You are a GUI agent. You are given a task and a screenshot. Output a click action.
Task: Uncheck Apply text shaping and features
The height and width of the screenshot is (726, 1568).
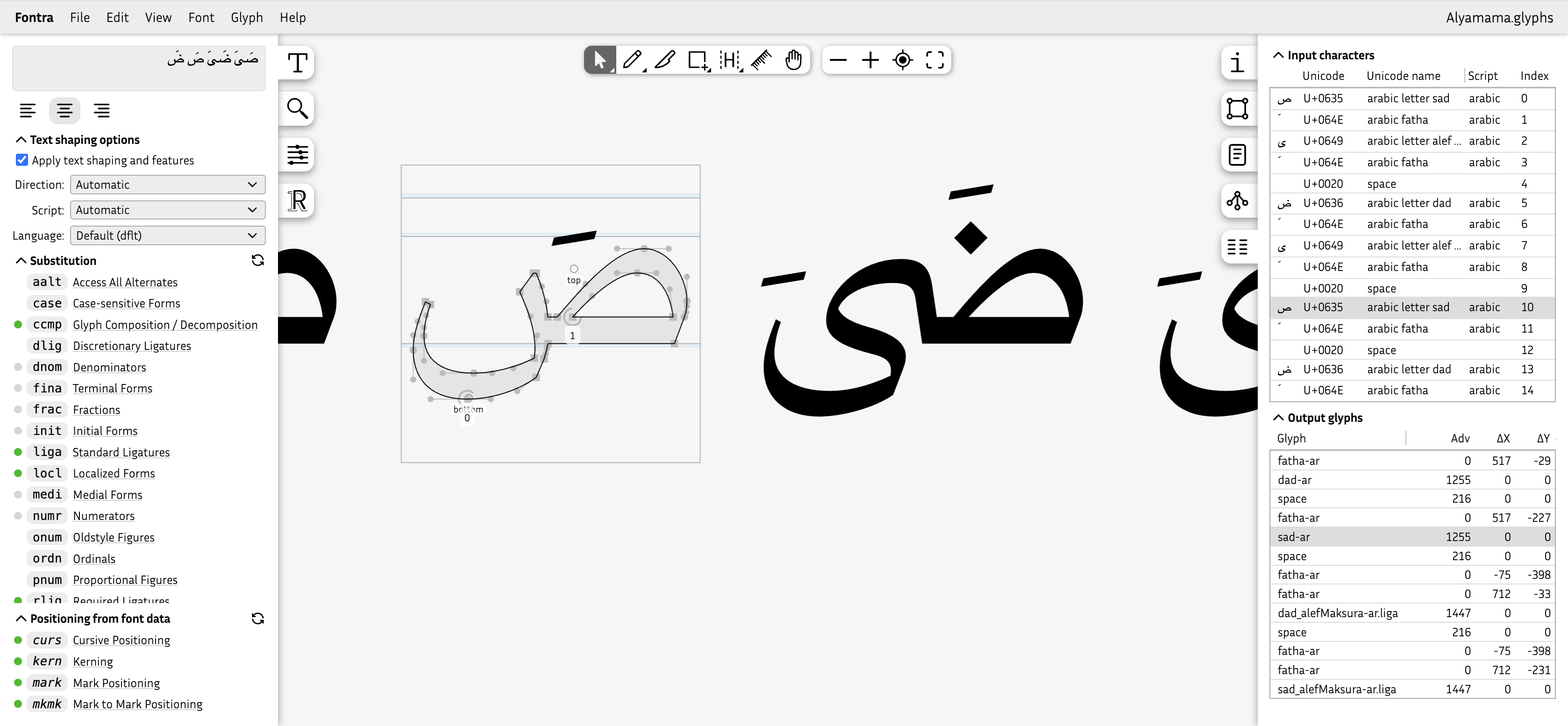[x=21, y=159]
